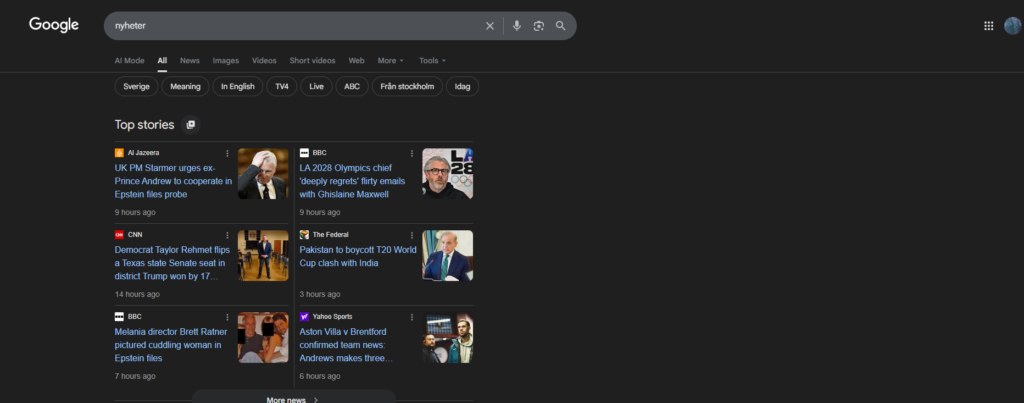Switch to AI Mode tab

point(129,61)
